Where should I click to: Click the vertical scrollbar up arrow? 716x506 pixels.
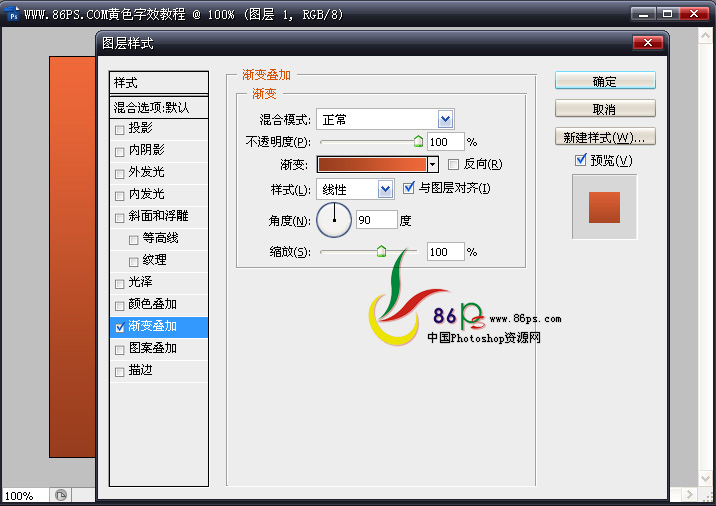[x=705, y=35]
